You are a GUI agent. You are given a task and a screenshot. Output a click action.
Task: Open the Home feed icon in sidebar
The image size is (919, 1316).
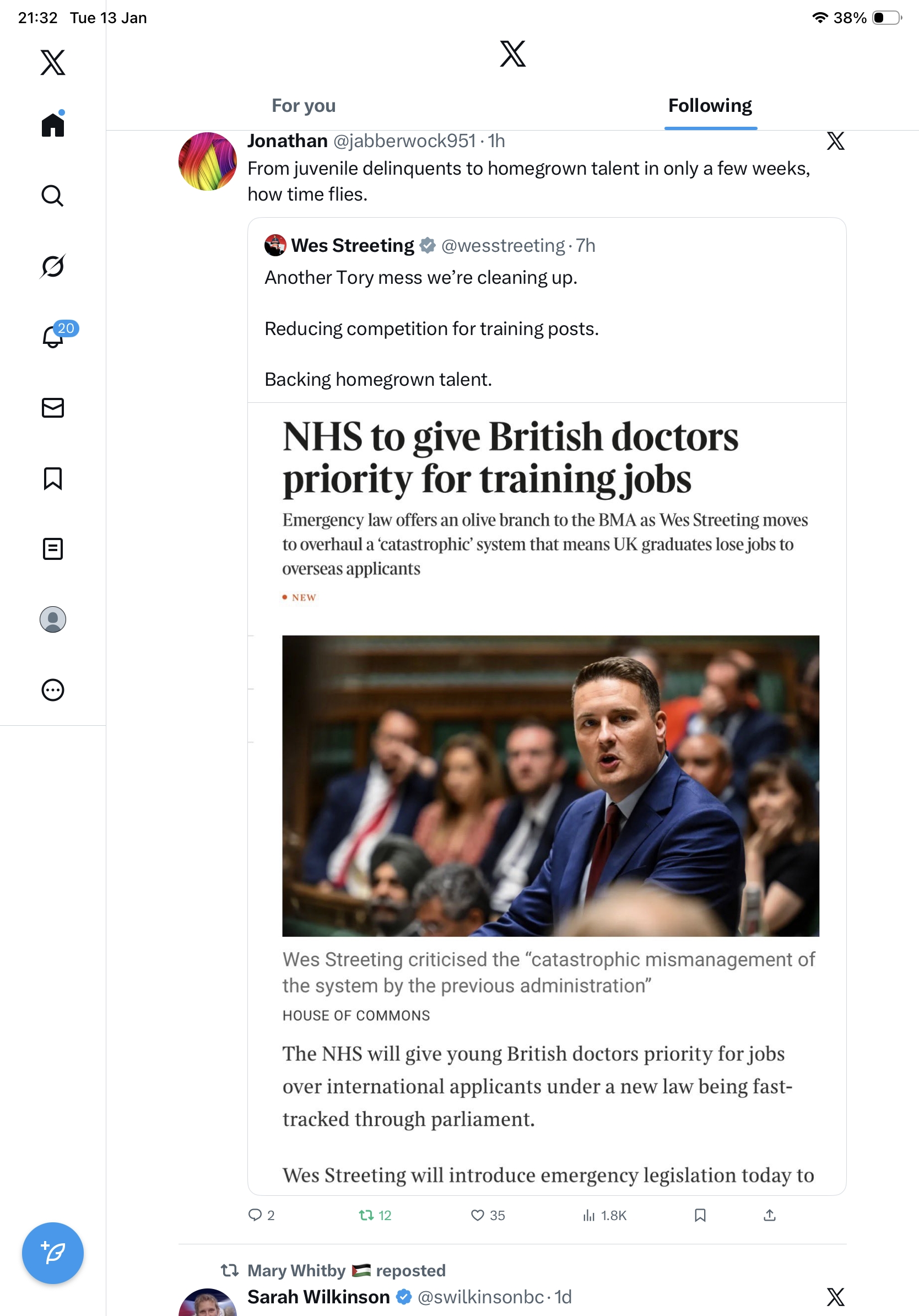(53, 125)
